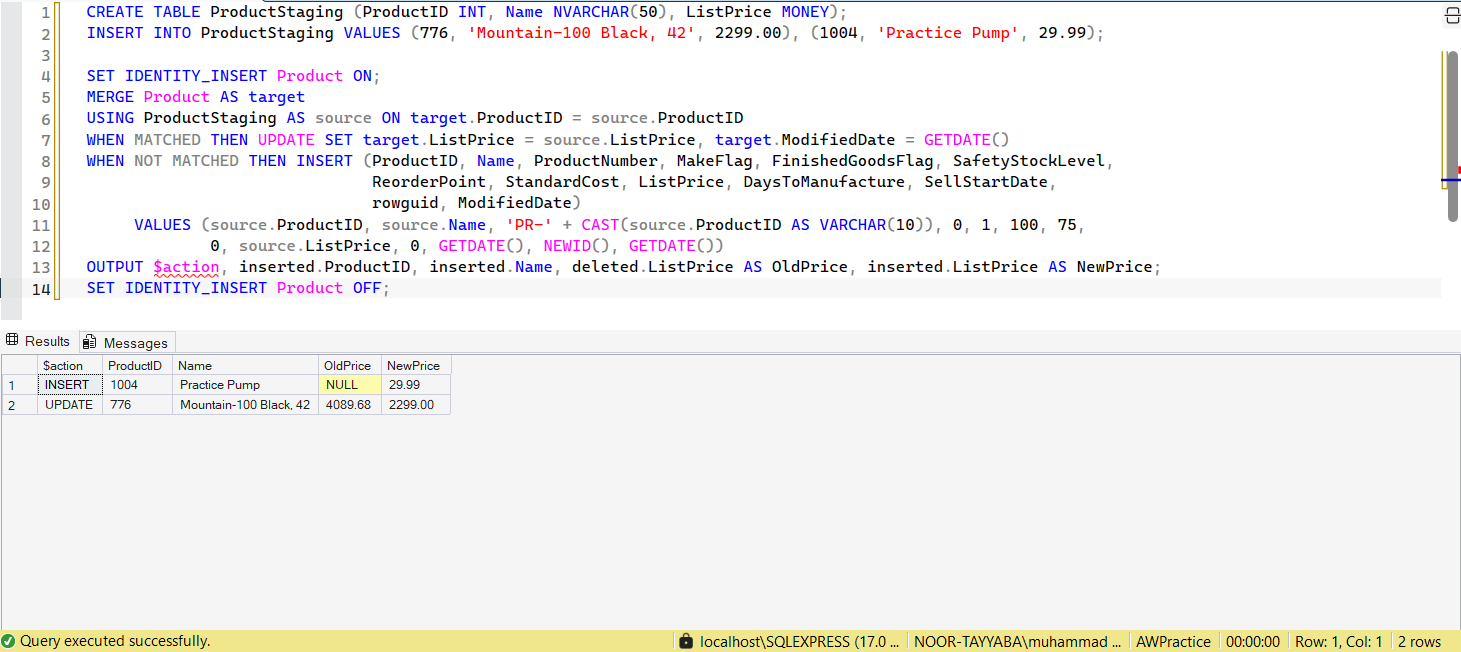The height and width of the screenshot is (652, 1461).
Task: Select the OldPrice column header
Action: click(350, 365)
